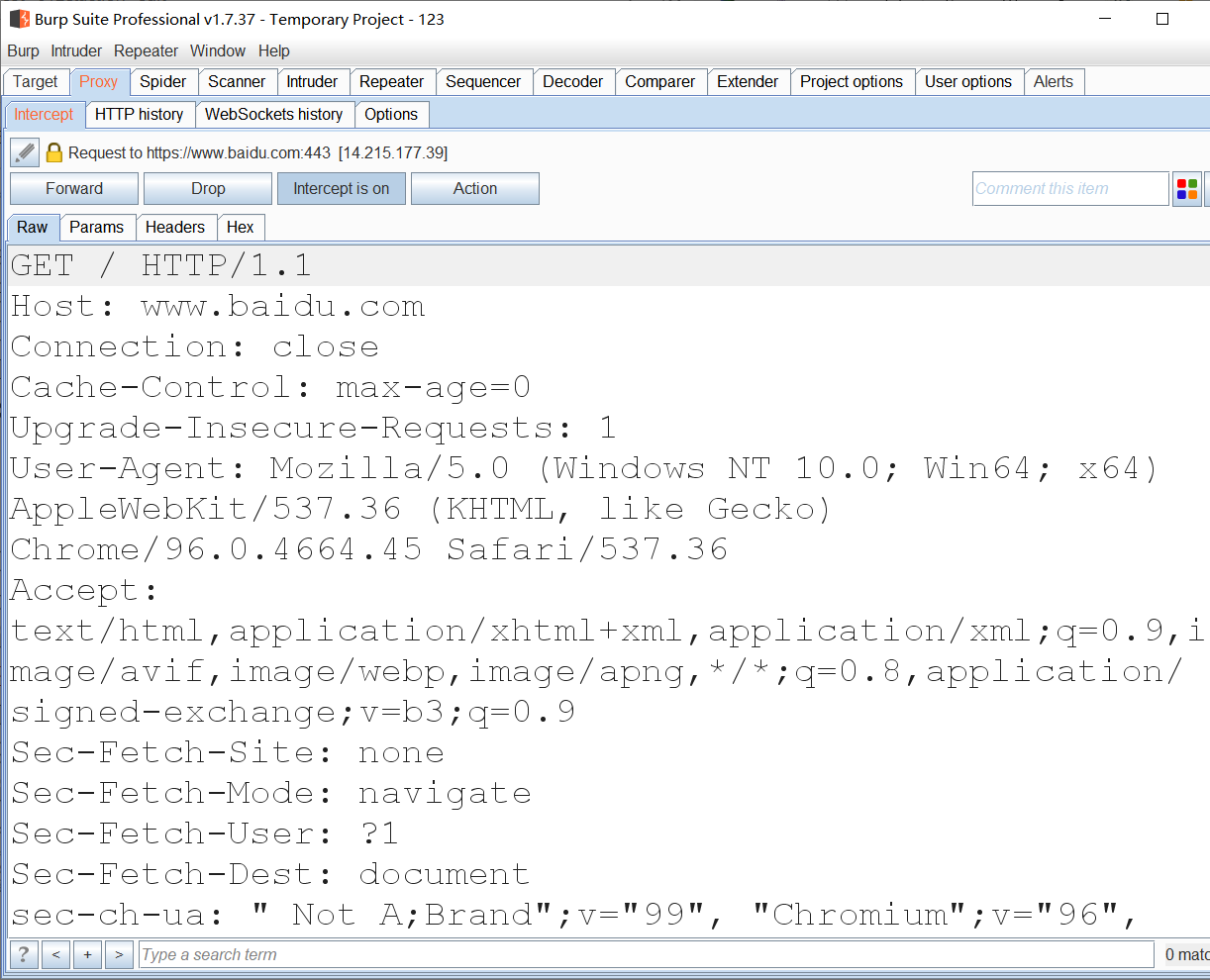The width and height of the screenshot is (1210, 980).
Task: Click the plus search options button
Action: point(87,954)
